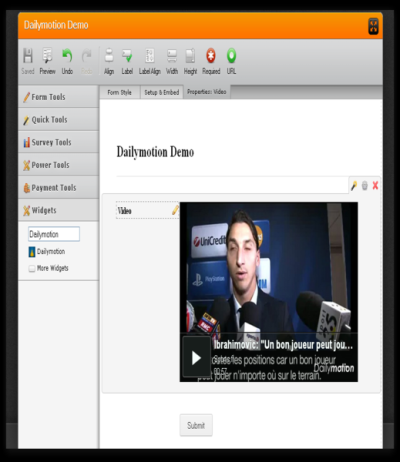Open More Widgets item

[49, 268]
